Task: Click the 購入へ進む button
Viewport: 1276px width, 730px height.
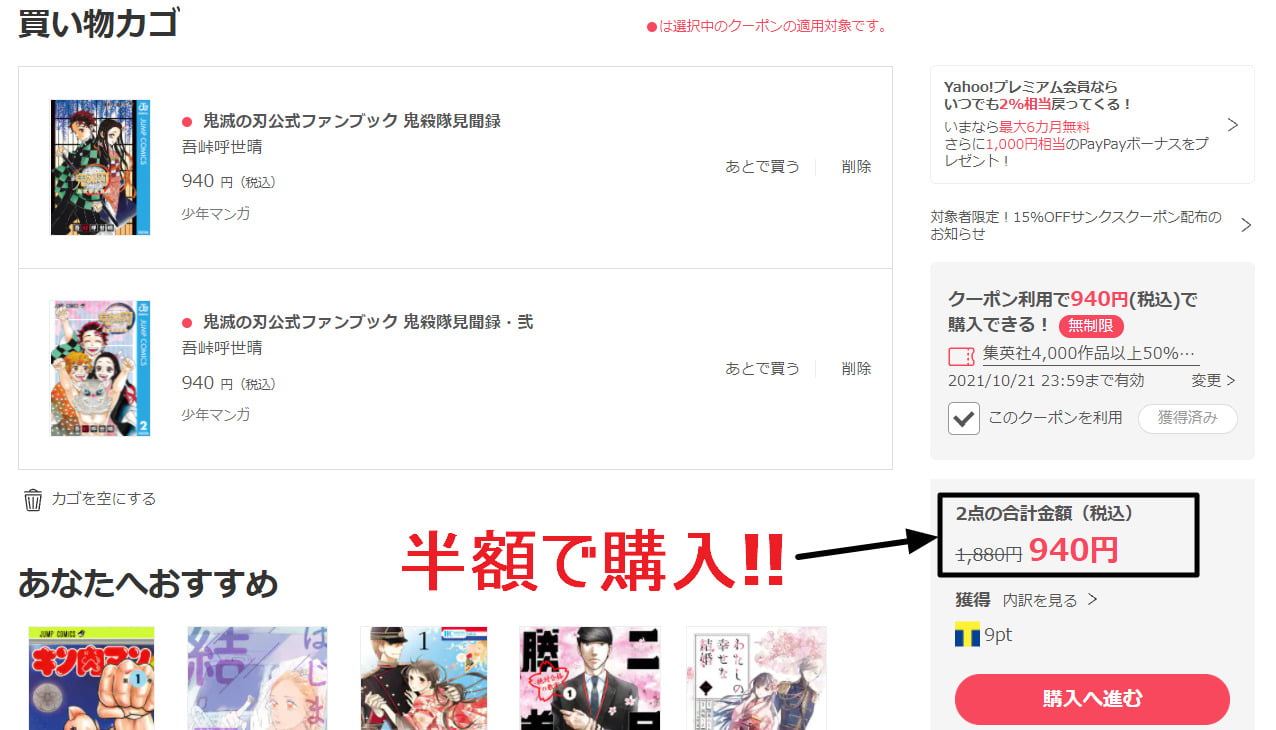Action: click(x=1092, y=699)
